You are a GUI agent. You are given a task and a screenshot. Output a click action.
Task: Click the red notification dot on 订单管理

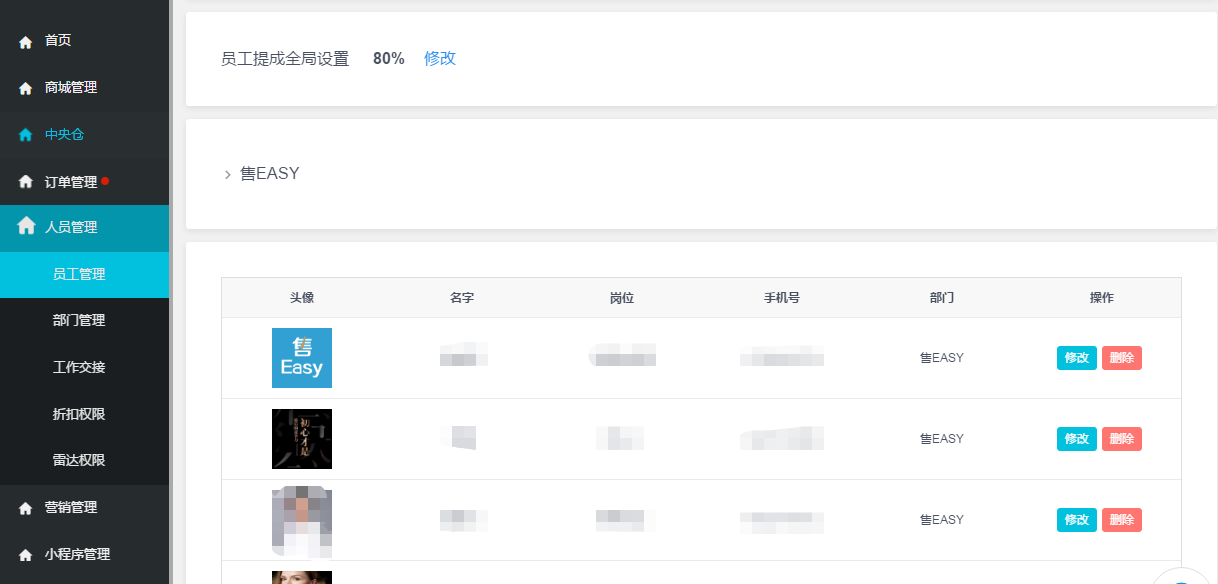pyautogui.click(x=105, y=181)
